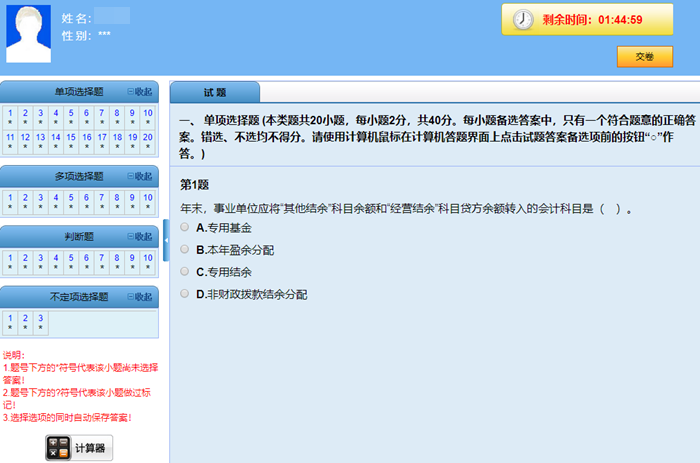The height and width of the screenshot is (463, 700).
Task: Collapse the 判断题 panel via 收起
Action: pyautogui.click(x=140, y=237)
